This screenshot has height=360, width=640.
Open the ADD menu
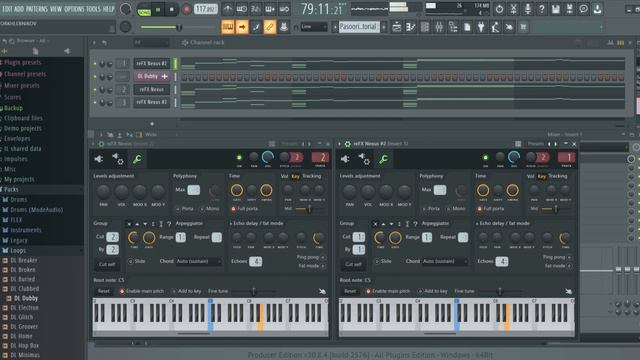19,9
